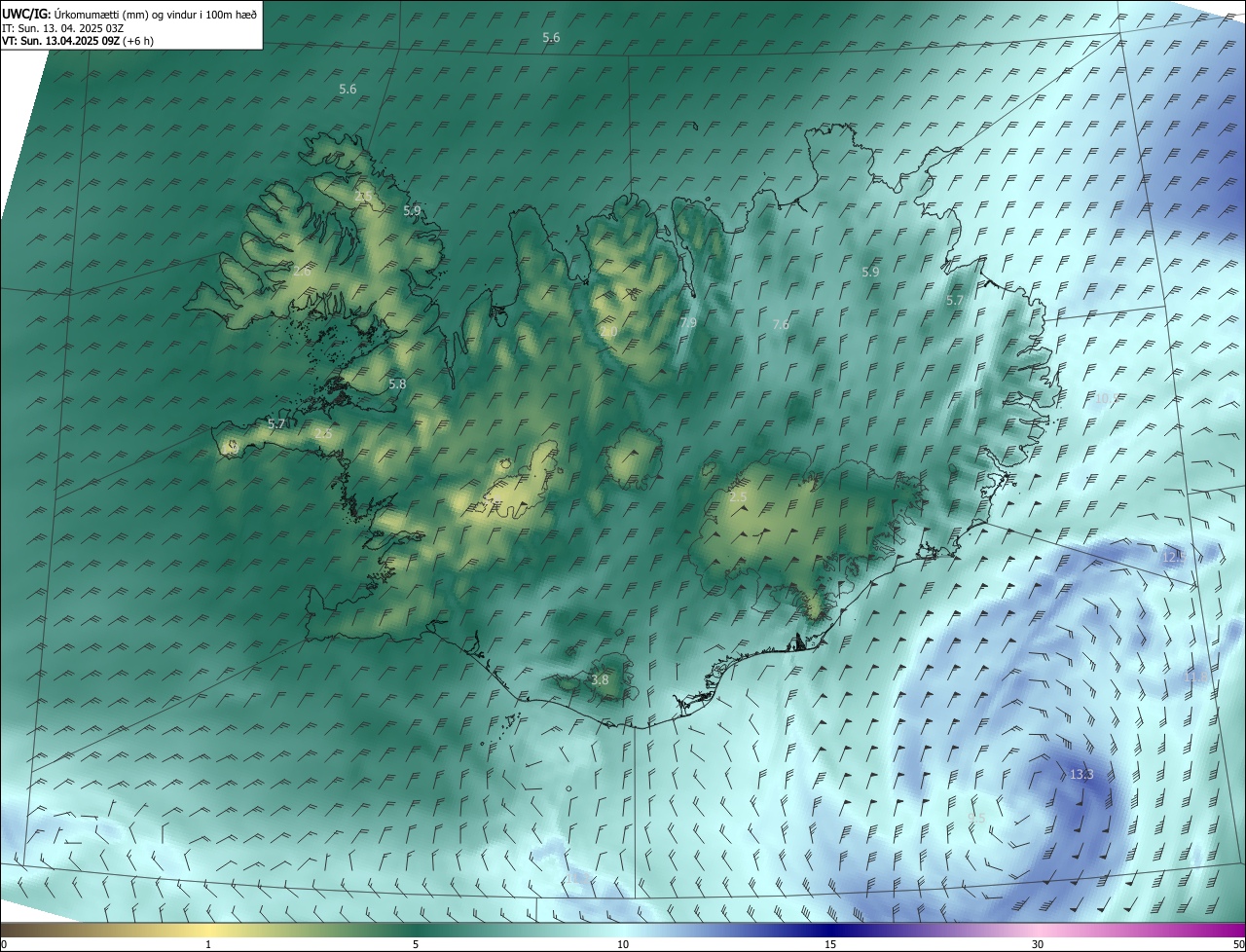Click the '5' tick on the color scale
Image resolution: width=1246 pixels, height=952 pixels.
coord(416,944)
